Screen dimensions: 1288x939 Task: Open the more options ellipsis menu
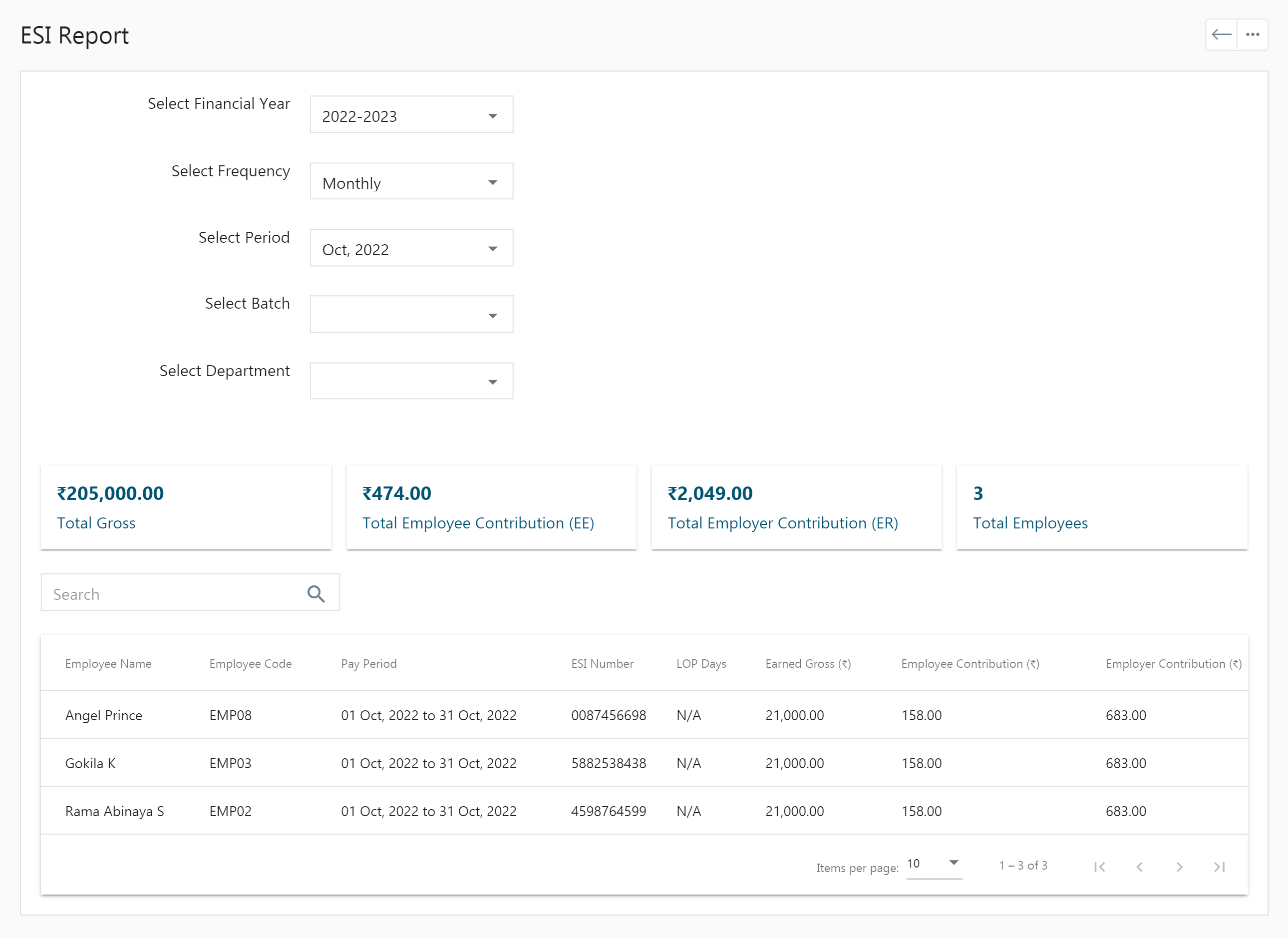(1252, 34)
